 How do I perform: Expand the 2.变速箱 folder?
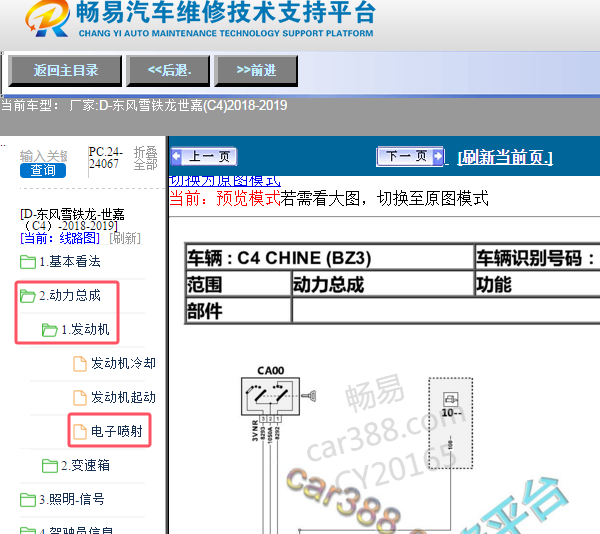(85, 466)
